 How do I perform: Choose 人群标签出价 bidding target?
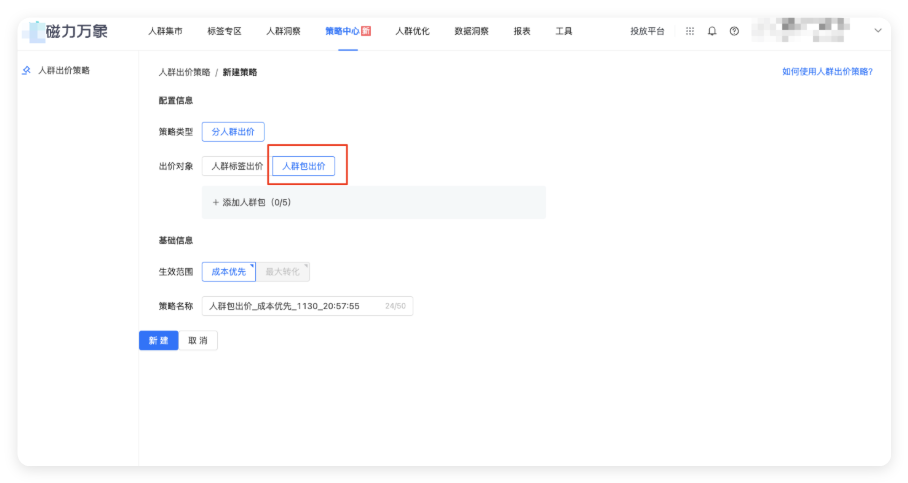click(x=237, y=166)
